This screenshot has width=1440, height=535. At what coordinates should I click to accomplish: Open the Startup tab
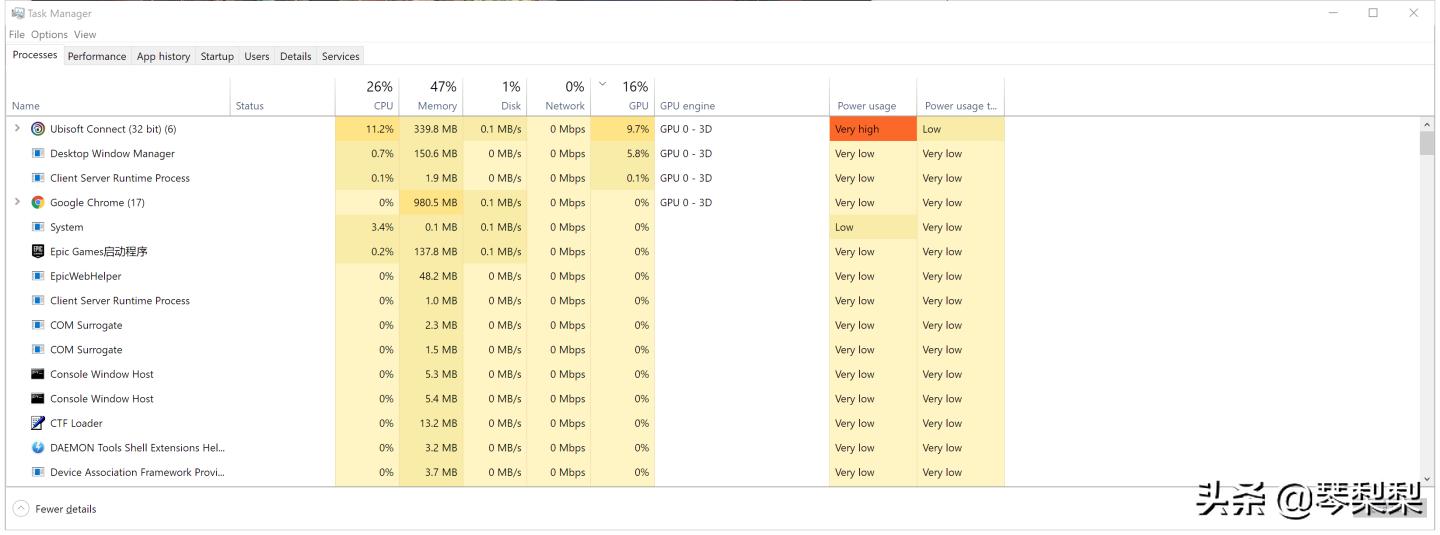(217, 56)
